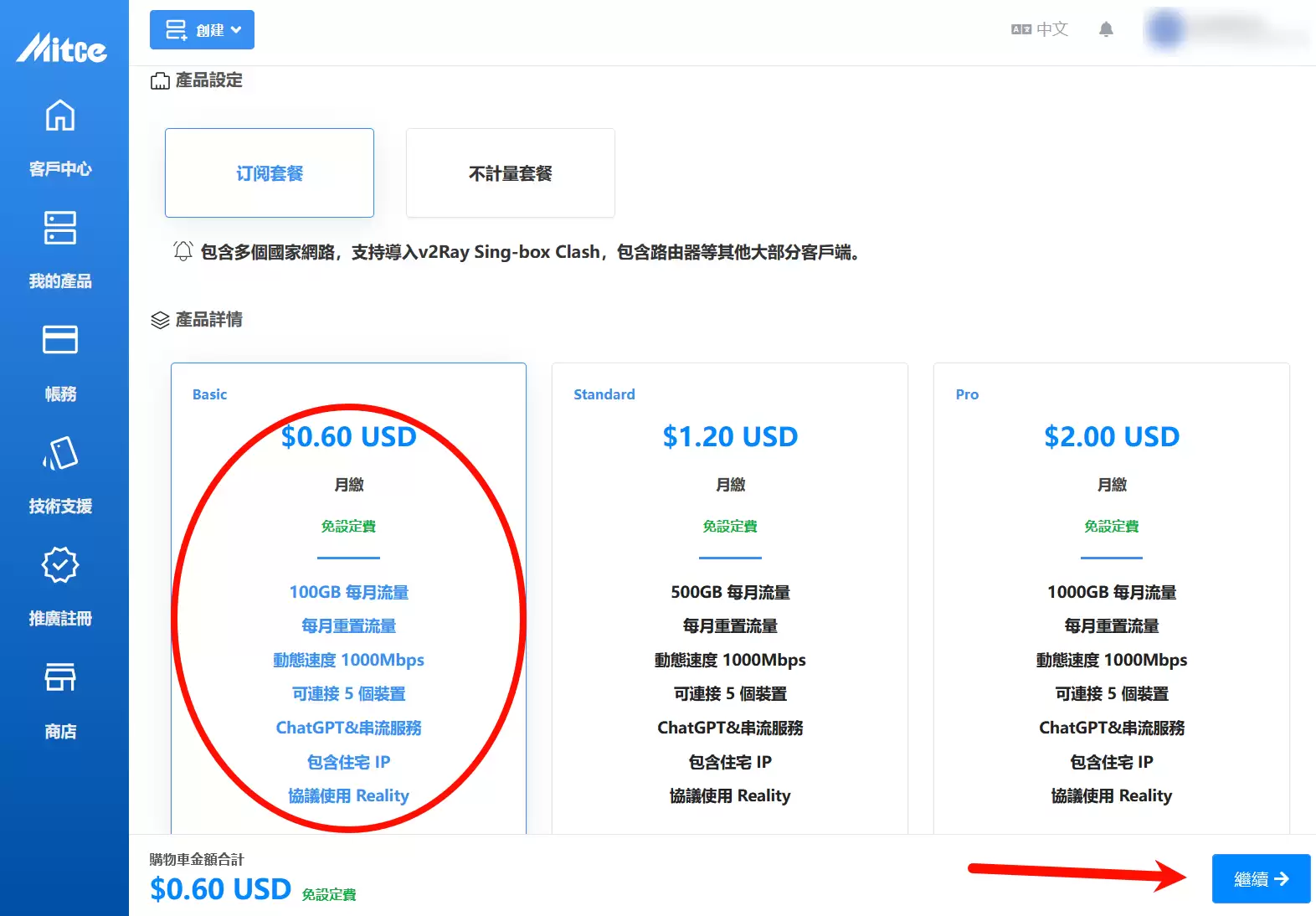This screenshot has width=1316, height=916.
Task: Expand the 創建 dropdown button
Action: pyautogui.click(x=202, y=30)
